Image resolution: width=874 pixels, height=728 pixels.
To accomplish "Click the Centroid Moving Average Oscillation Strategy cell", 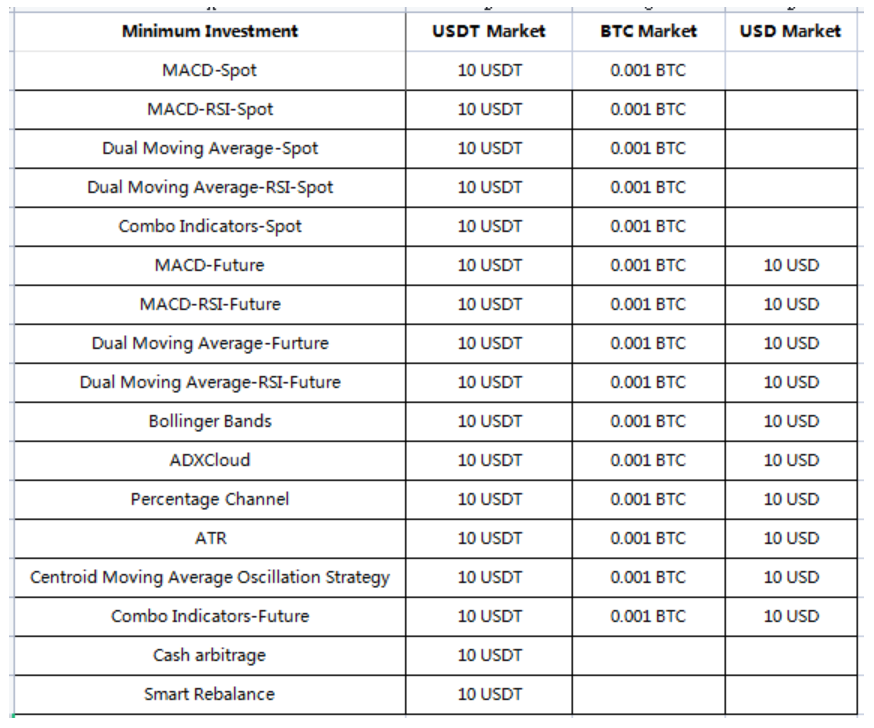I will pos(210,578).
